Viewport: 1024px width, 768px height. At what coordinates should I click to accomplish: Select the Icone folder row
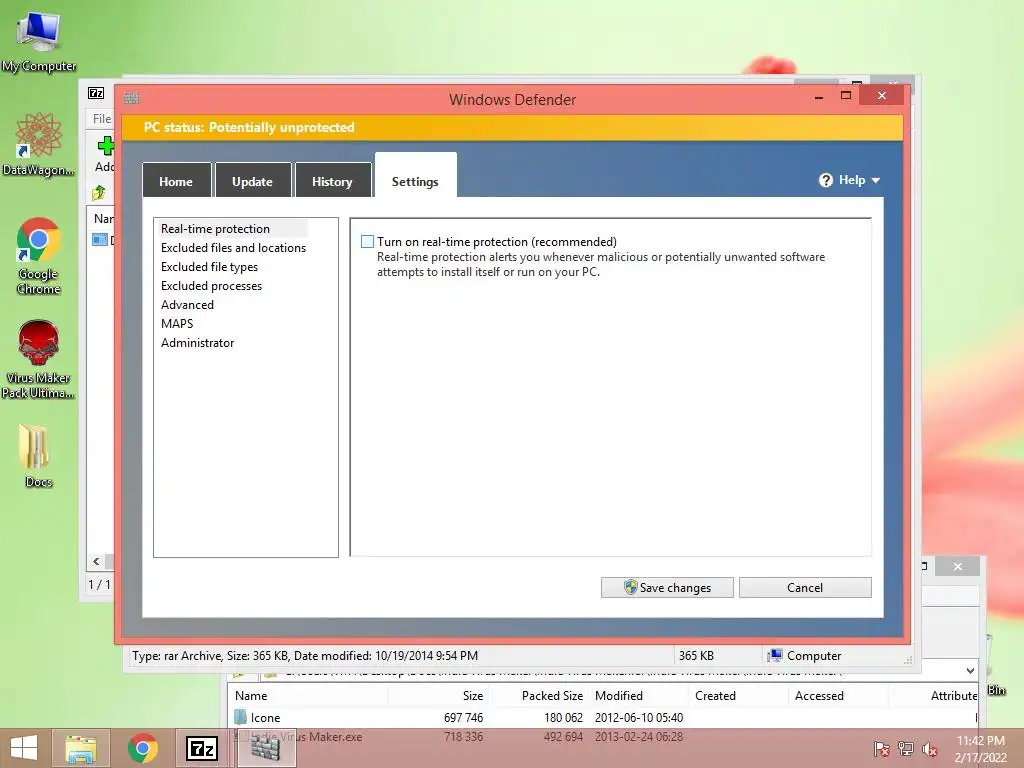point(604,717)
